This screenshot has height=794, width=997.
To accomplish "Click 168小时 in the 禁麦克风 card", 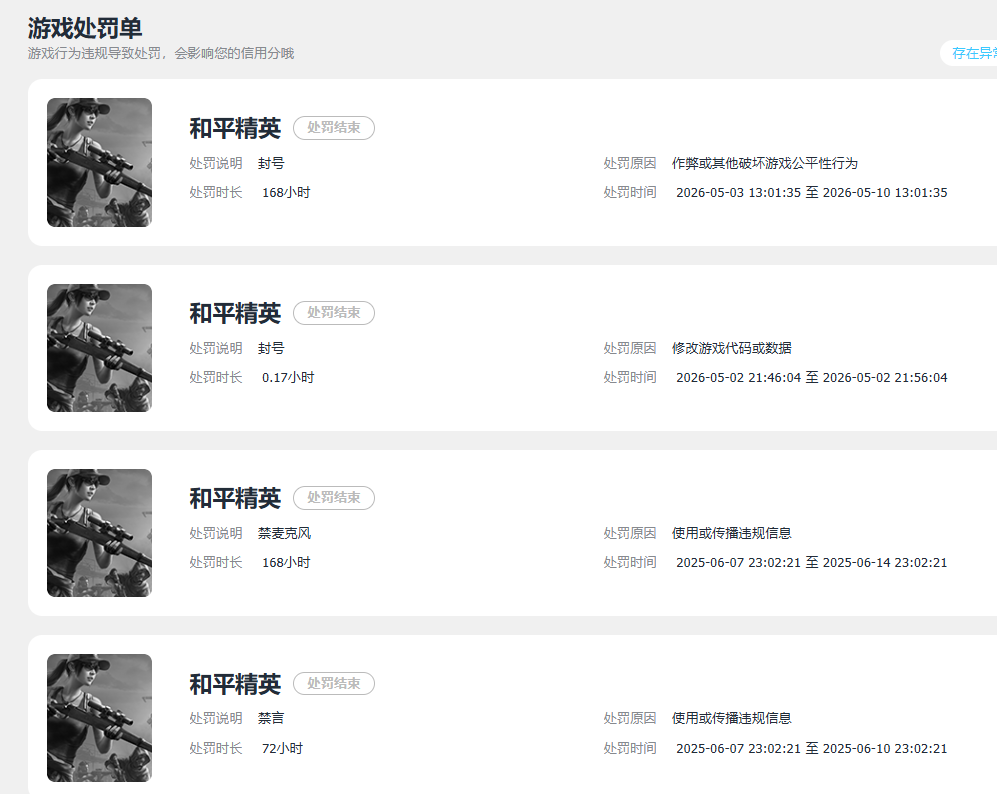I will click(x=286, y=563).
